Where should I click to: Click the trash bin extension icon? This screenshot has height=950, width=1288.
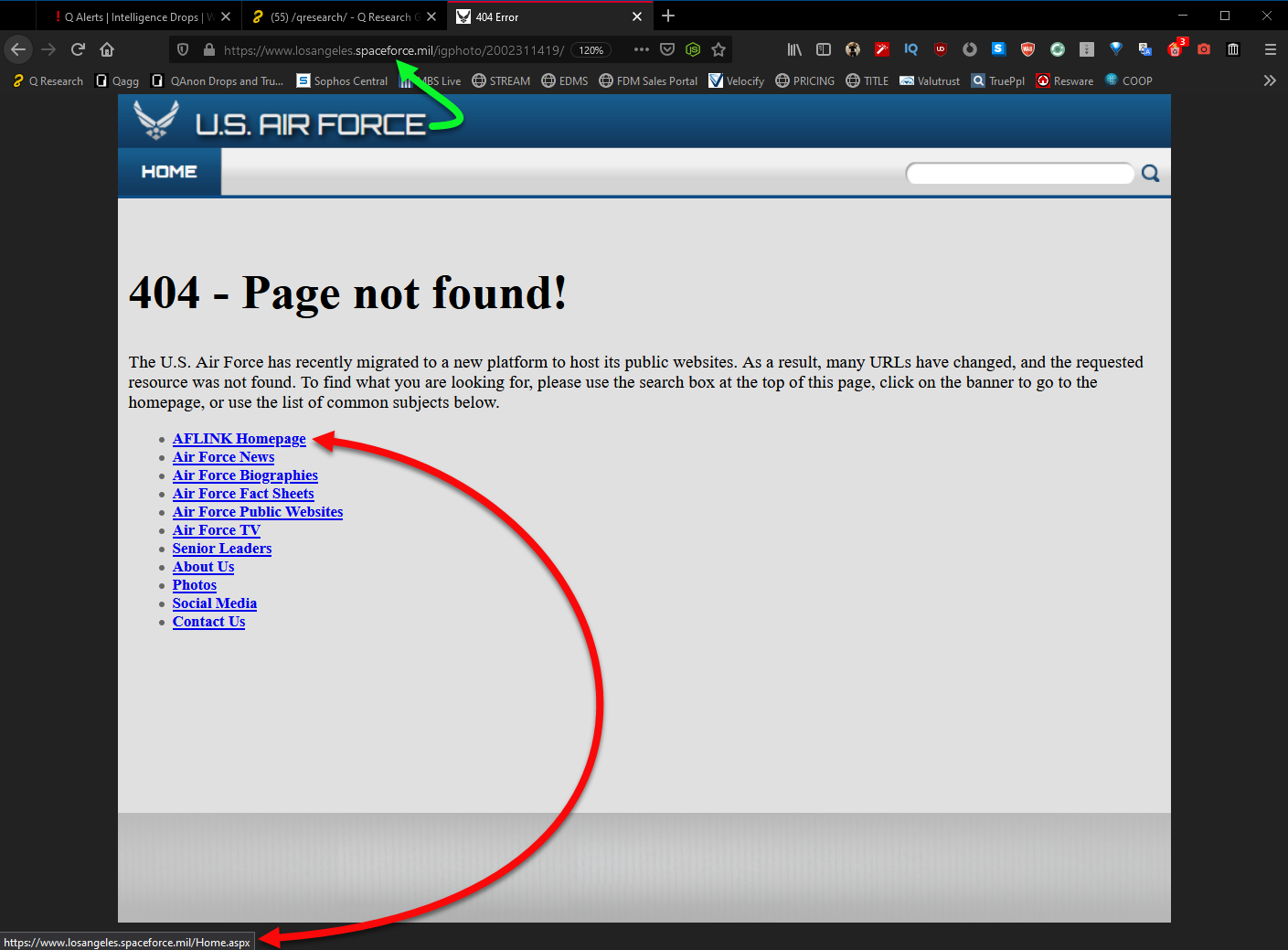pos(1233,49)
